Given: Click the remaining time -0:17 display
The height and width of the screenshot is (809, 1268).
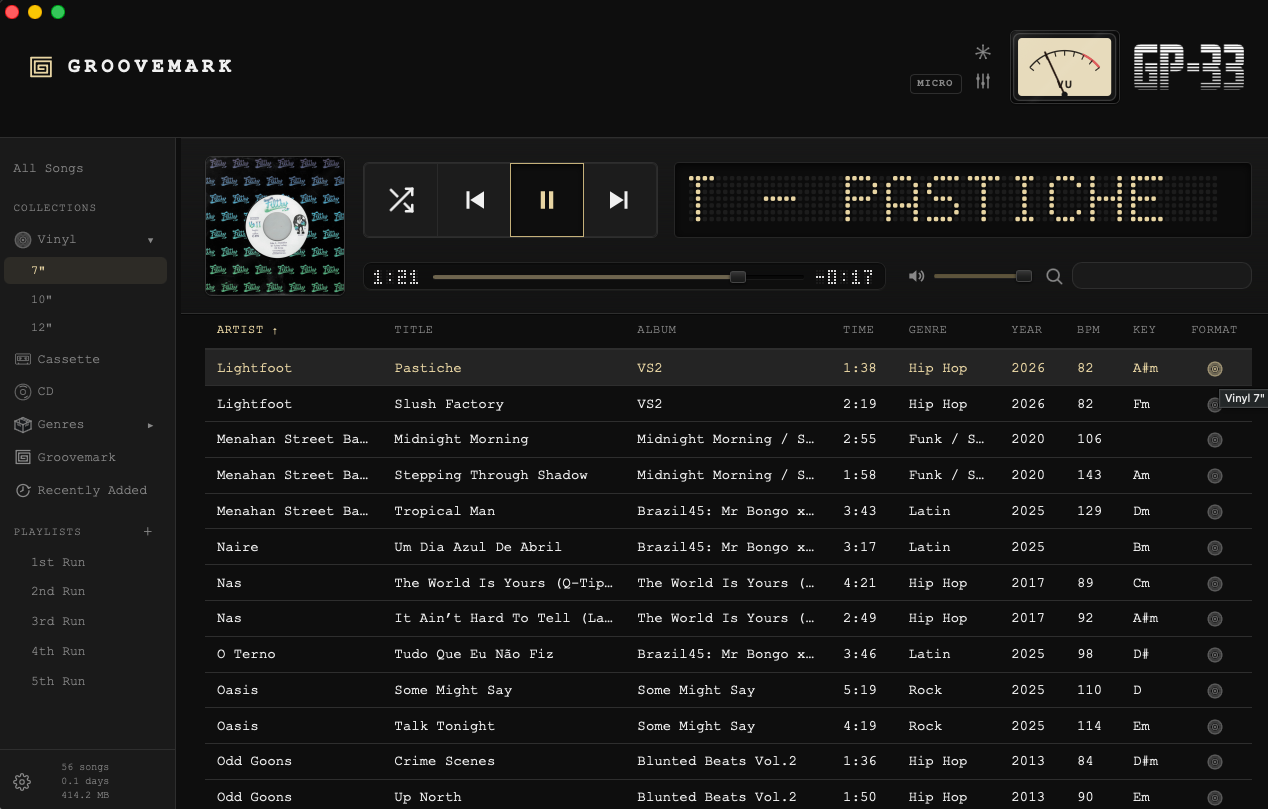Looking at the screenshot, I should click(x=845, y=277).
